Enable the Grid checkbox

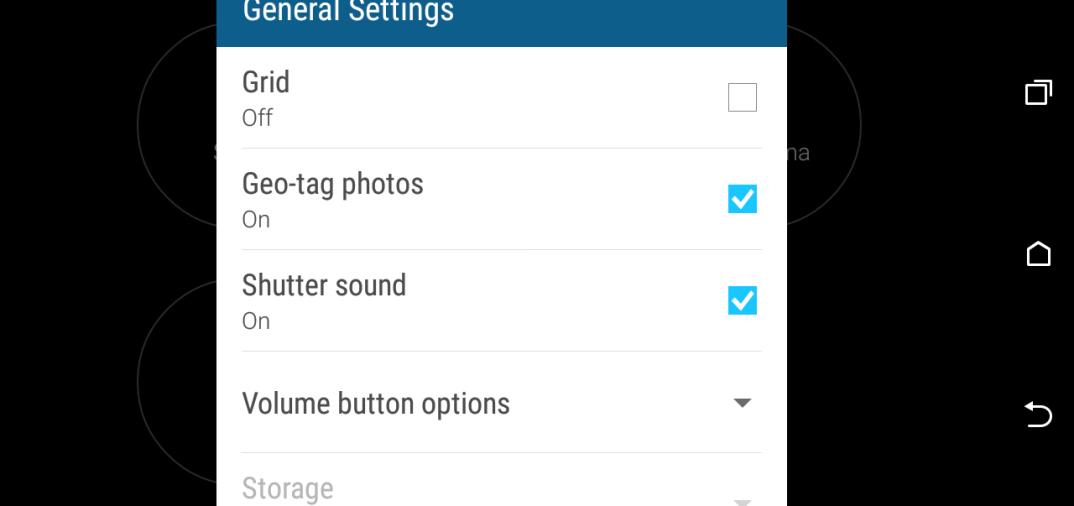click(x=742, y=97)
